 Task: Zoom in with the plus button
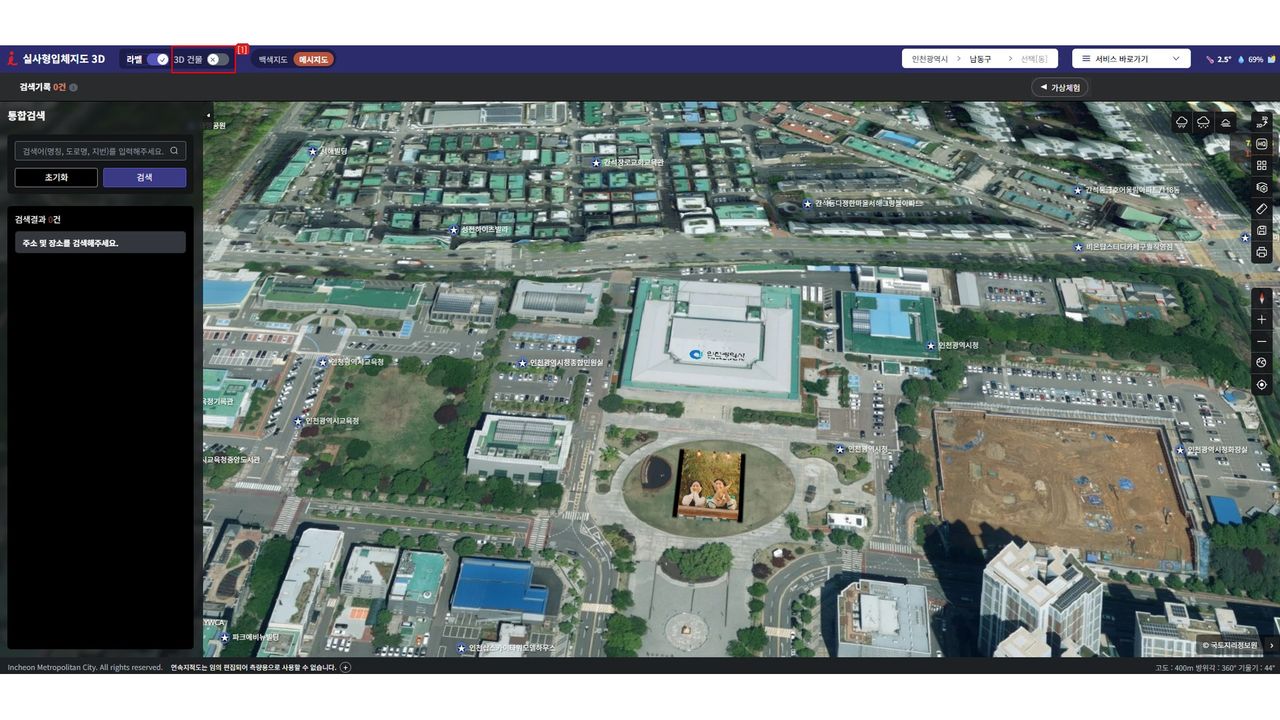point(1262,320)
